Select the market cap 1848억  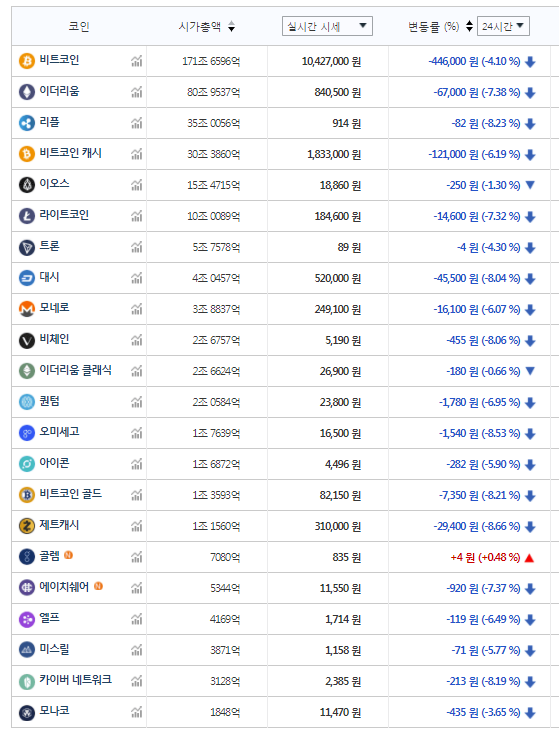(225, 712)
